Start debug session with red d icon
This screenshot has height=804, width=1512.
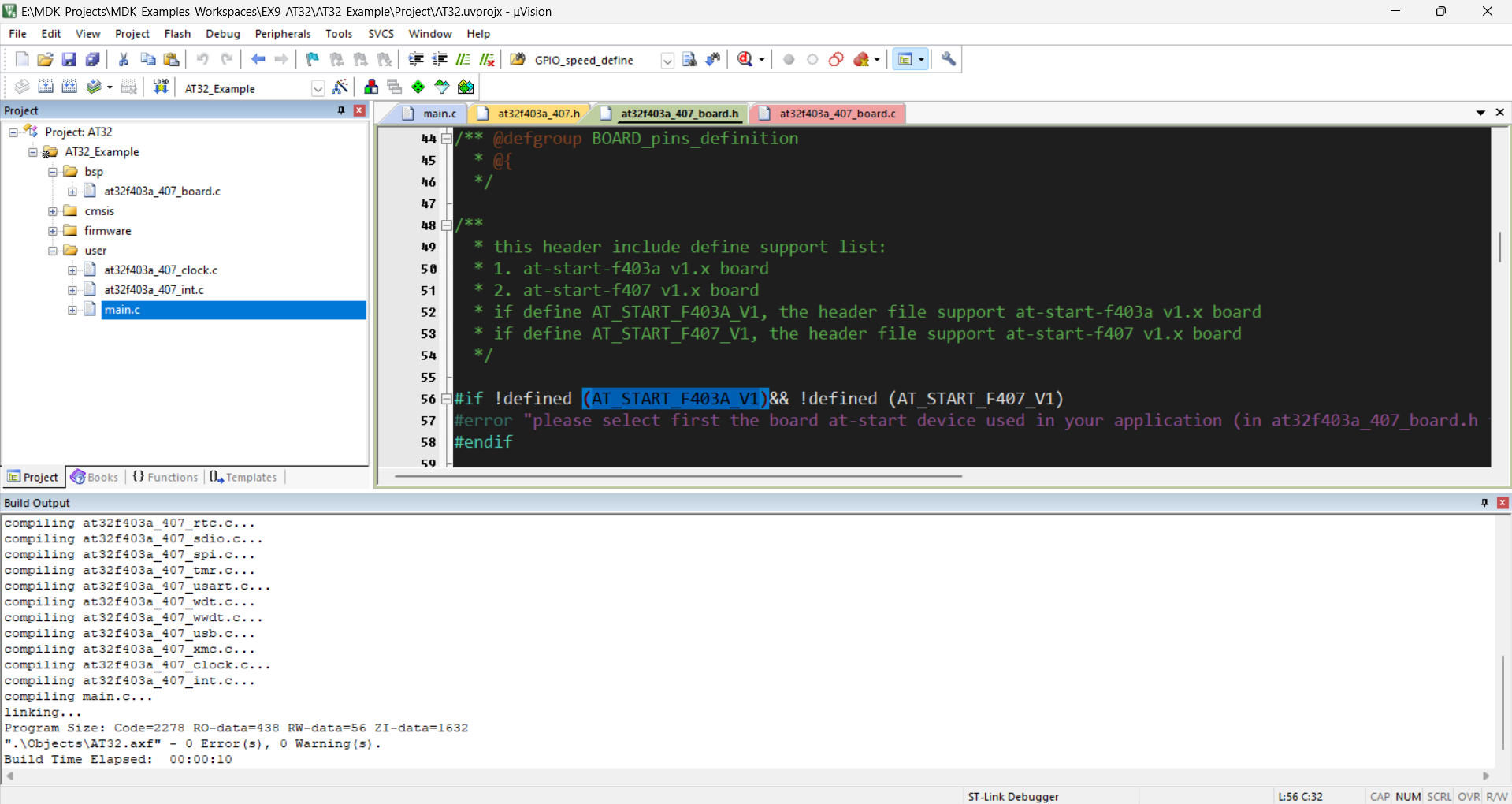pos(745,59)
